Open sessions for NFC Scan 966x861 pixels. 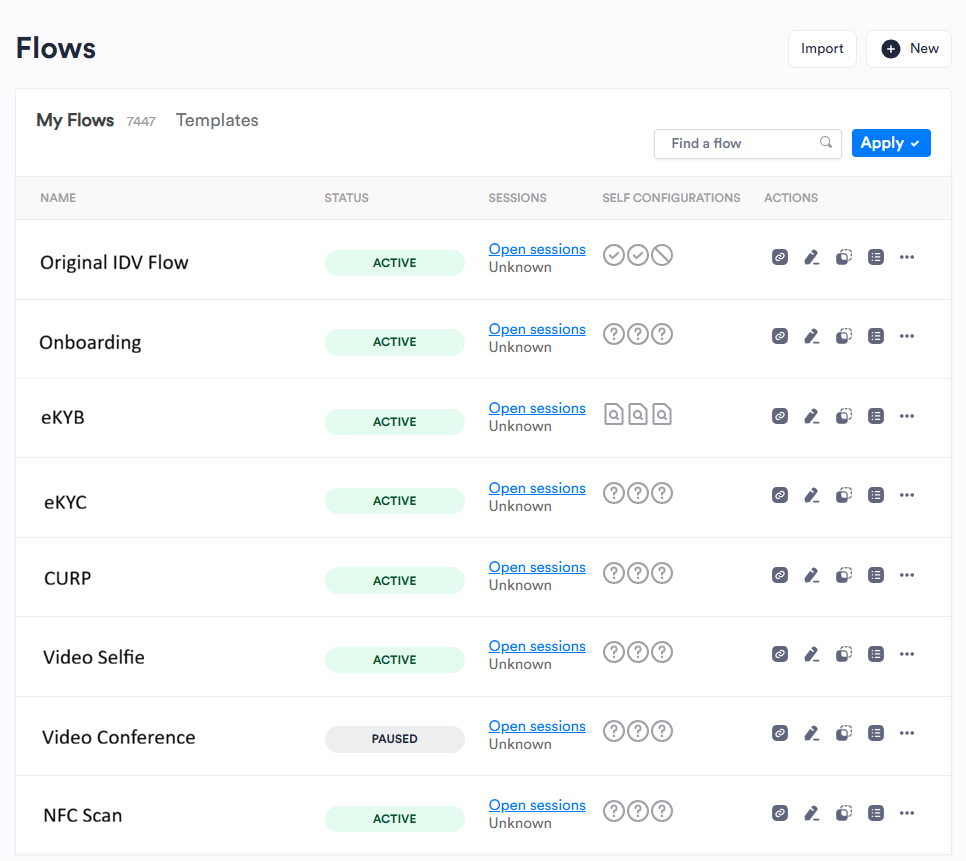coord(537,805)
